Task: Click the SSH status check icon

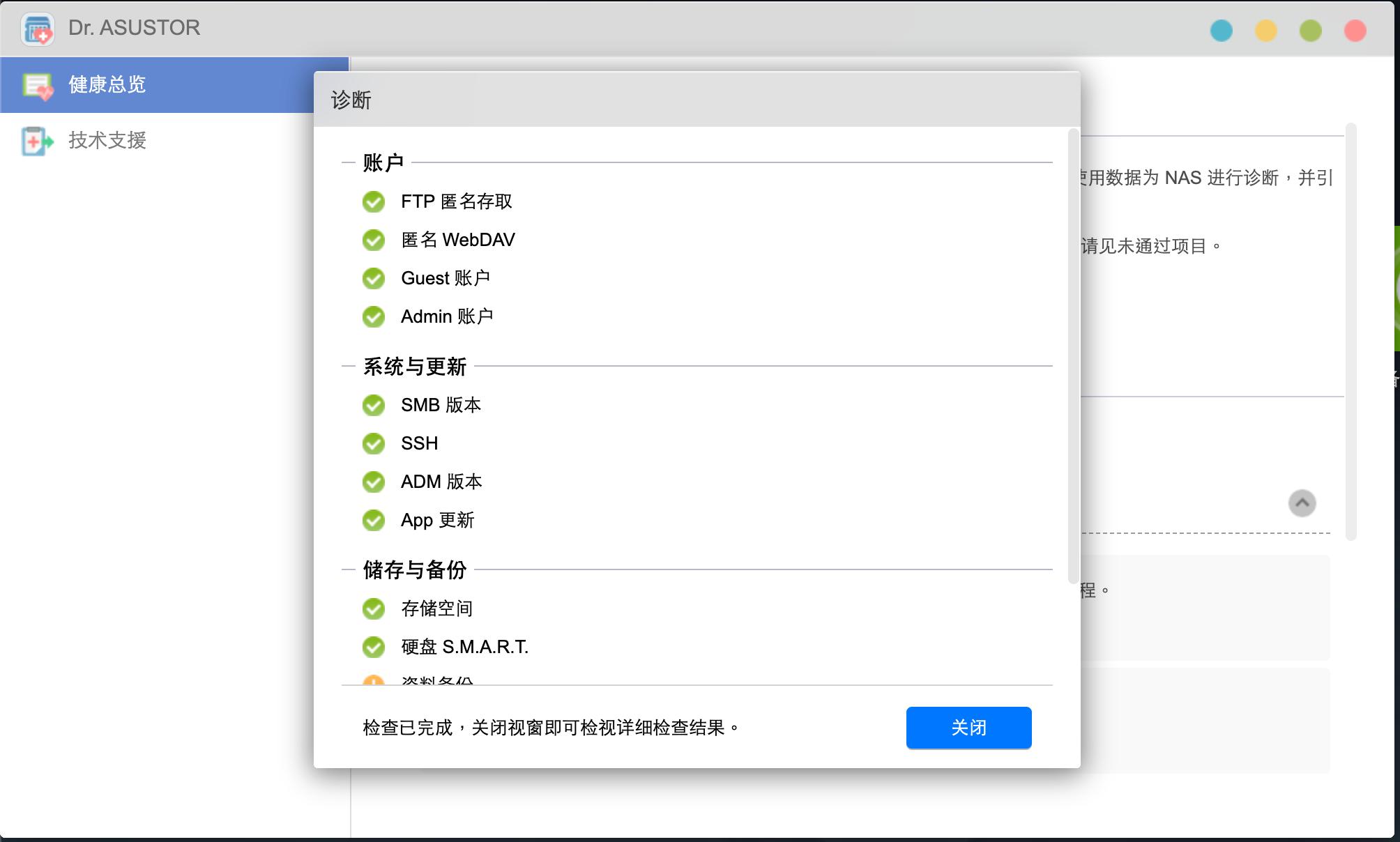Action: (374, 443)
